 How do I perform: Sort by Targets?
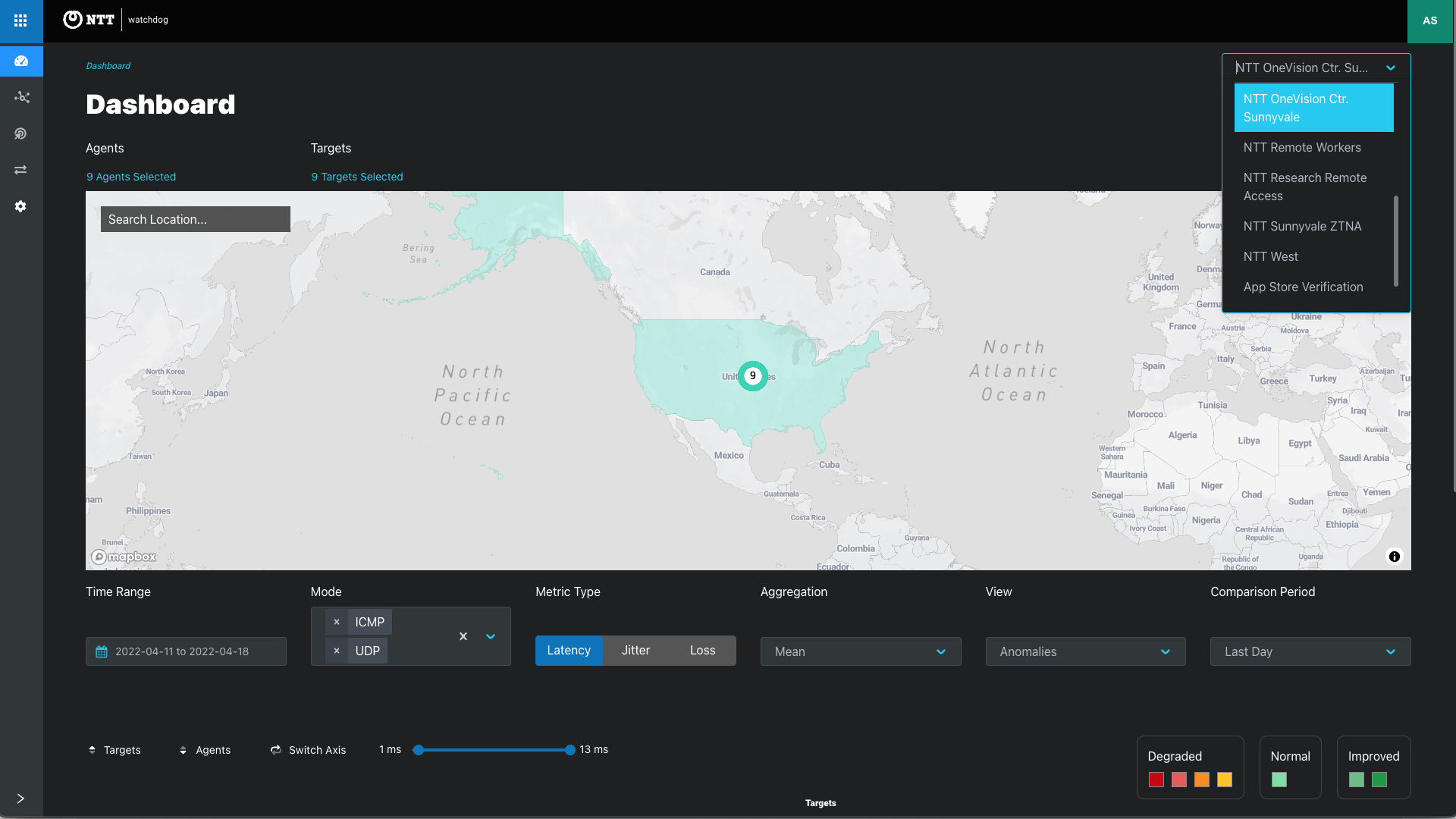click(x=115, y=750)
